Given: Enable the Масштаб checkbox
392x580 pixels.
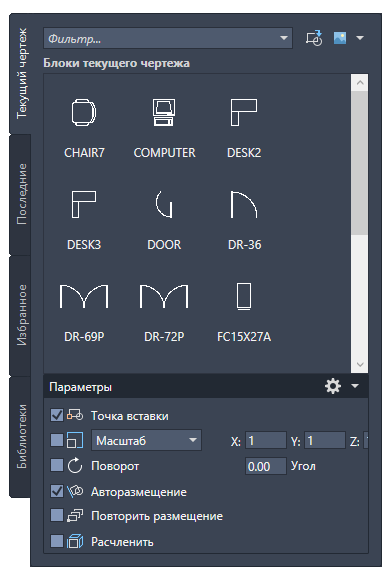Looking at the screenshot, I should [57, 440].
